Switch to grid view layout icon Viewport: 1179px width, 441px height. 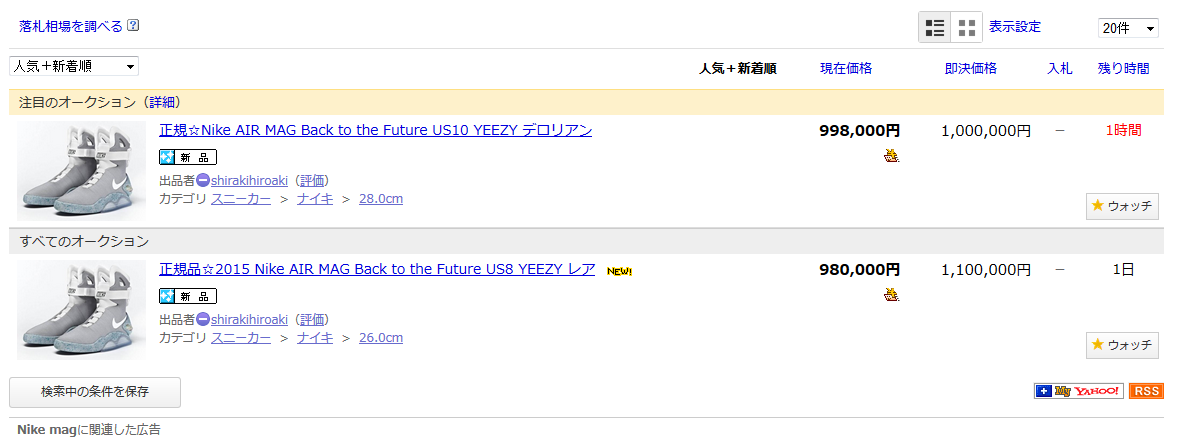pyautogui.click(x=967, y=28)
